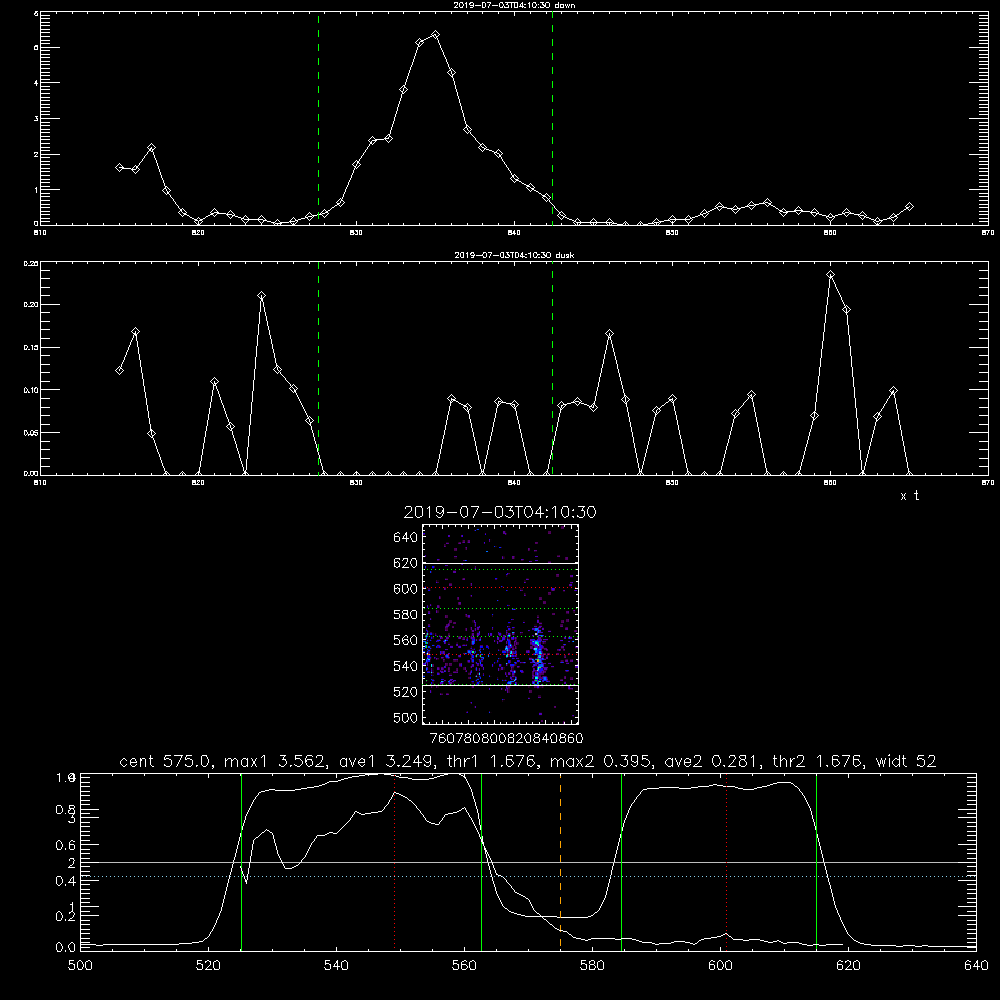Screen dimensions: 1000x1000
Task: Click the dusk plot title text
Action: pos(514,255)
